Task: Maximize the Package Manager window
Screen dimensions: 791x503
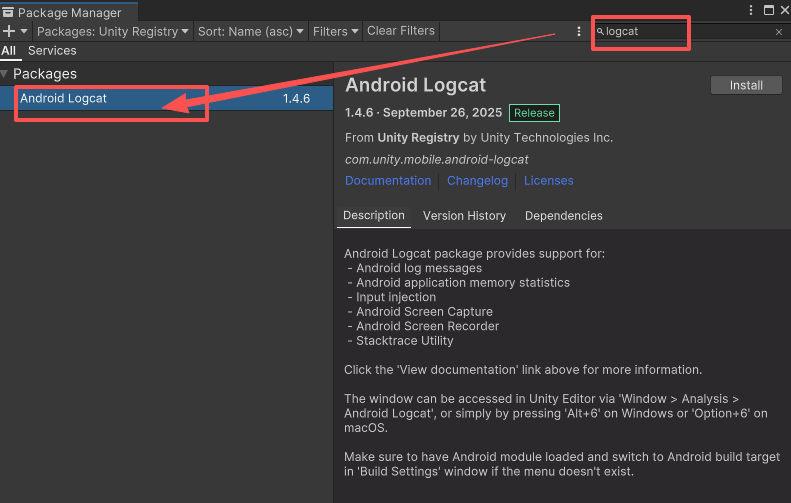Action: click(x=768, y=10)
